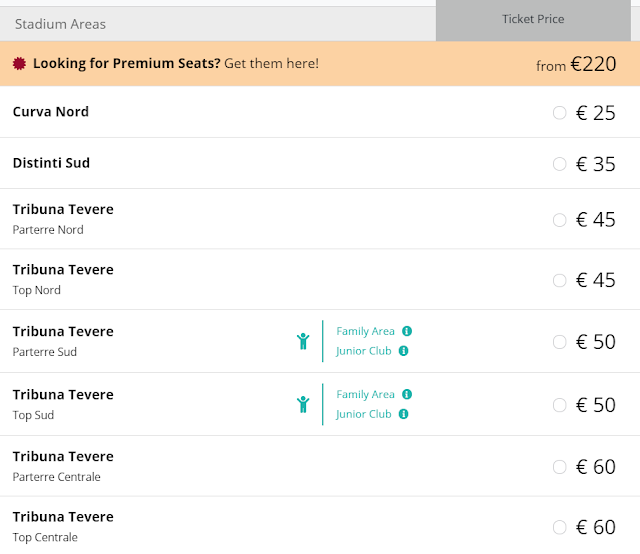Click info icon beside Top Sud Family Area
Viewport: 640px width, 554px height.
coord(408,394)
